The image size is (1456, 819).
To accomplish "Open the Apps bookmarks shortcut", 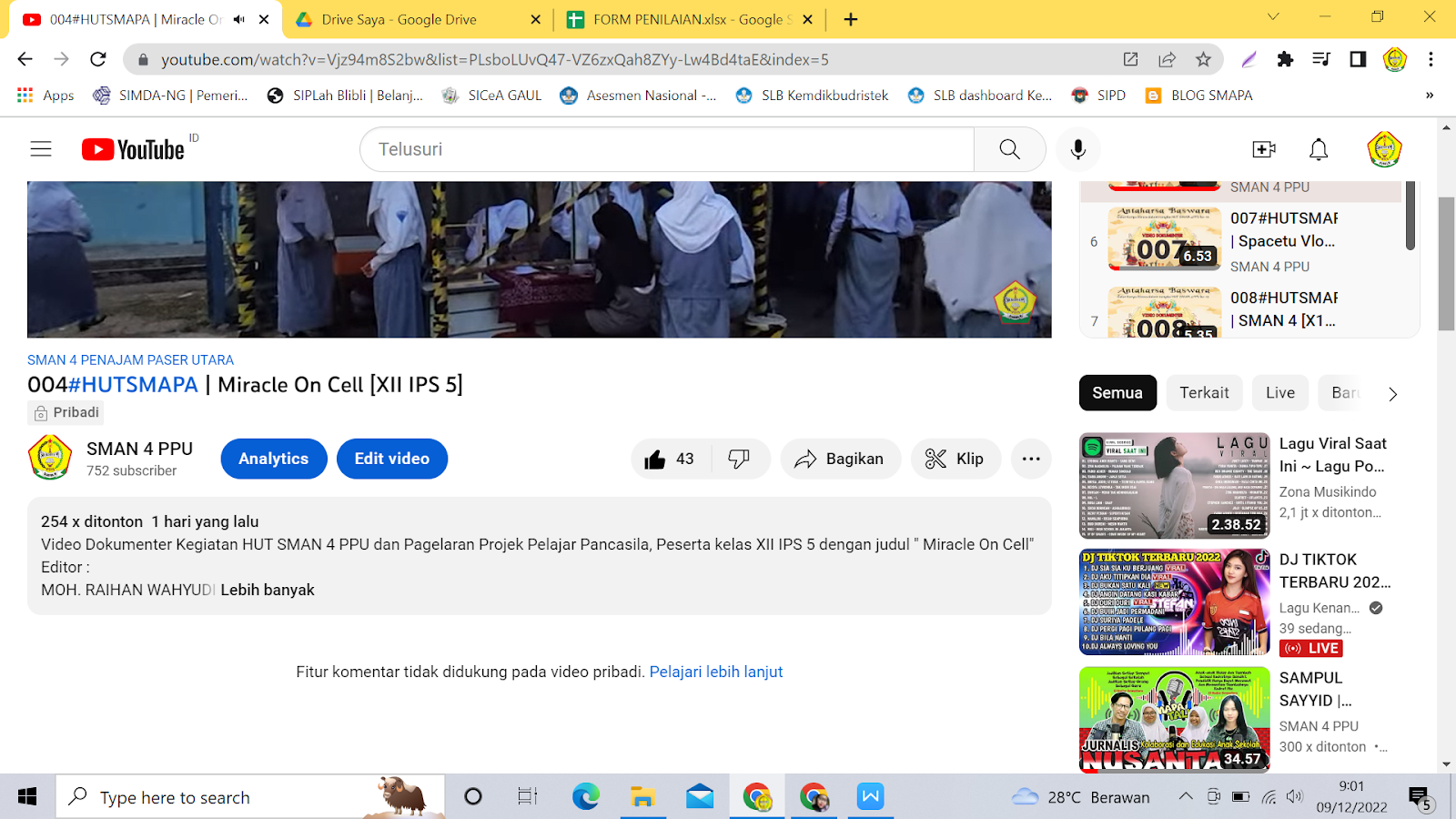I will click(x=45, y=96).
